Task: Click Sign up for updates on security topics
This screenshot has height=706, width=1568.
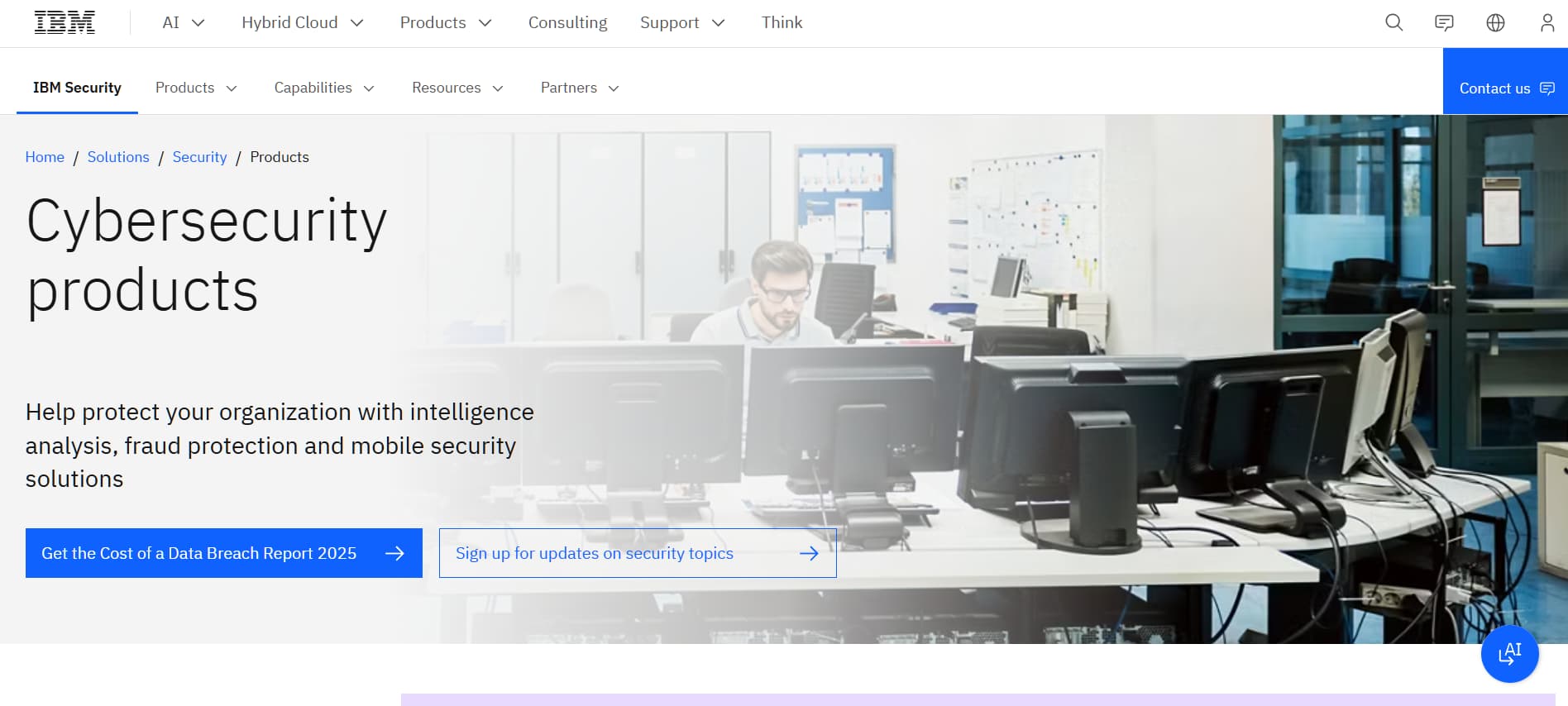Action: [x=638, y=553]
